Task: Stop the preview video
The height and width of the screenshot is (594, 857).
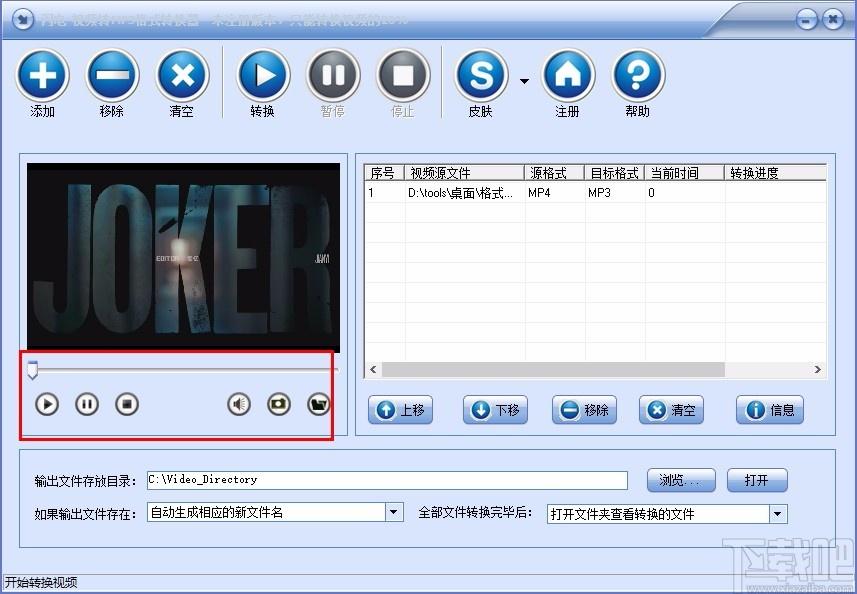Action: click(x=127, y=404)
